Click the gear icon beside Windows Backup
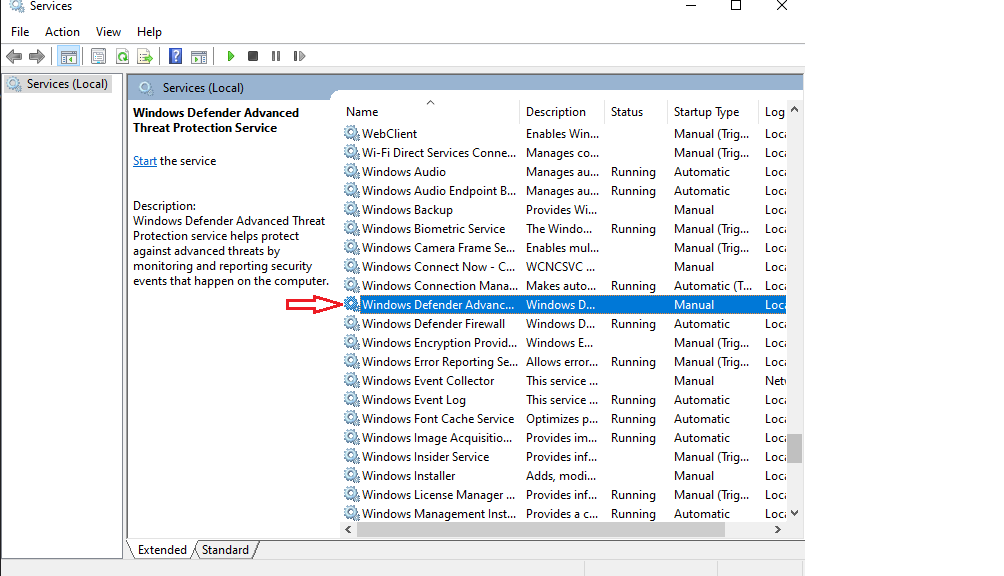1004x576 pixels. 352,209
